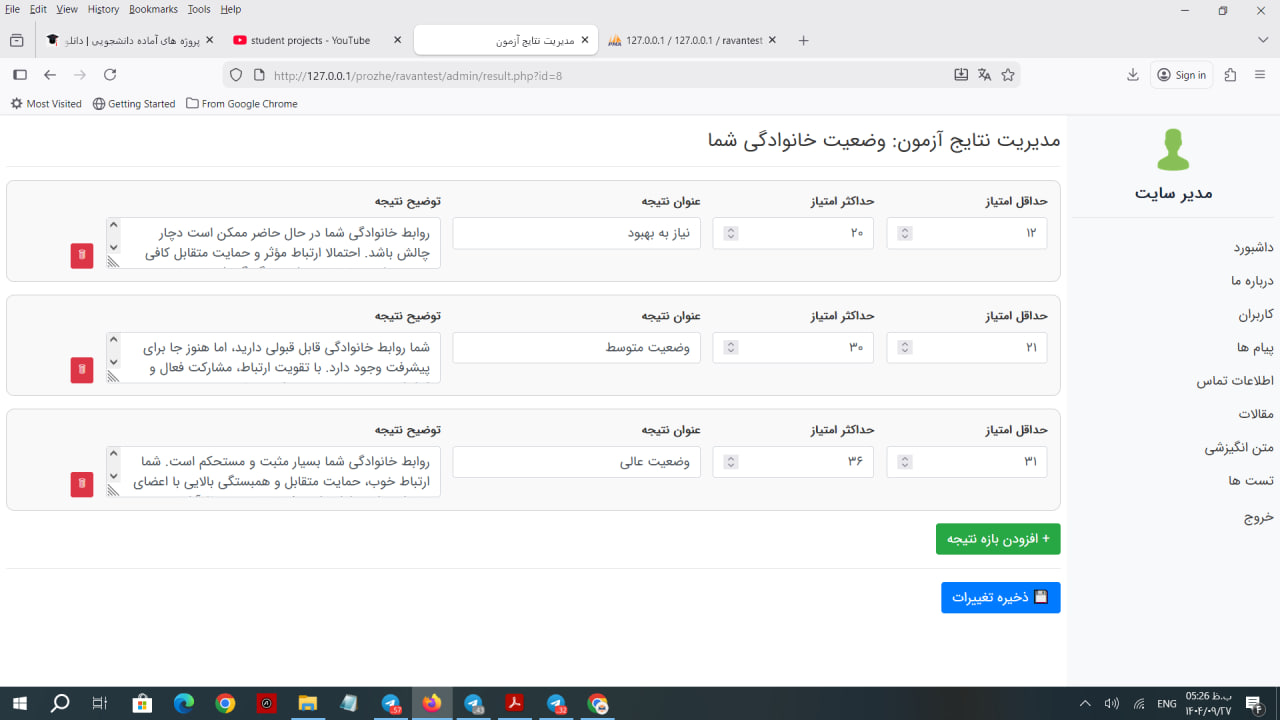Viewport: 1280px width, 720px height.
Task: Delete the 'وضعیت عالی' result row
Action: (82, 485)
